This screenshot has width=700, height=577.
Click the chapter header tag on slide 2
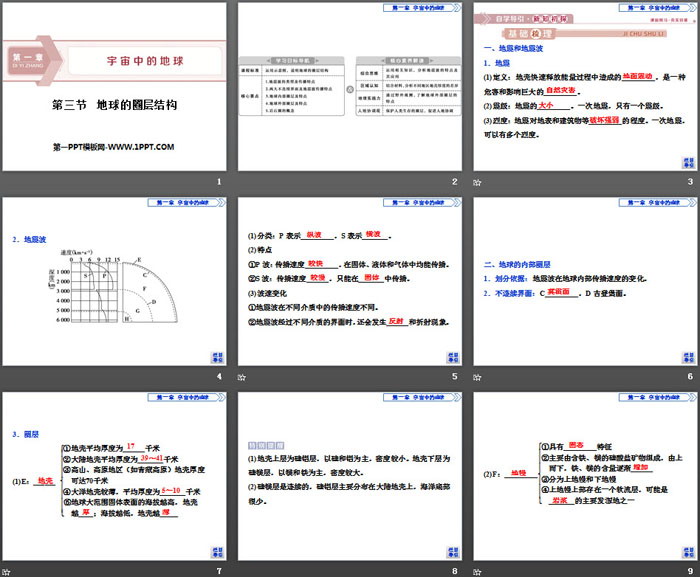[x=422, y=8]
